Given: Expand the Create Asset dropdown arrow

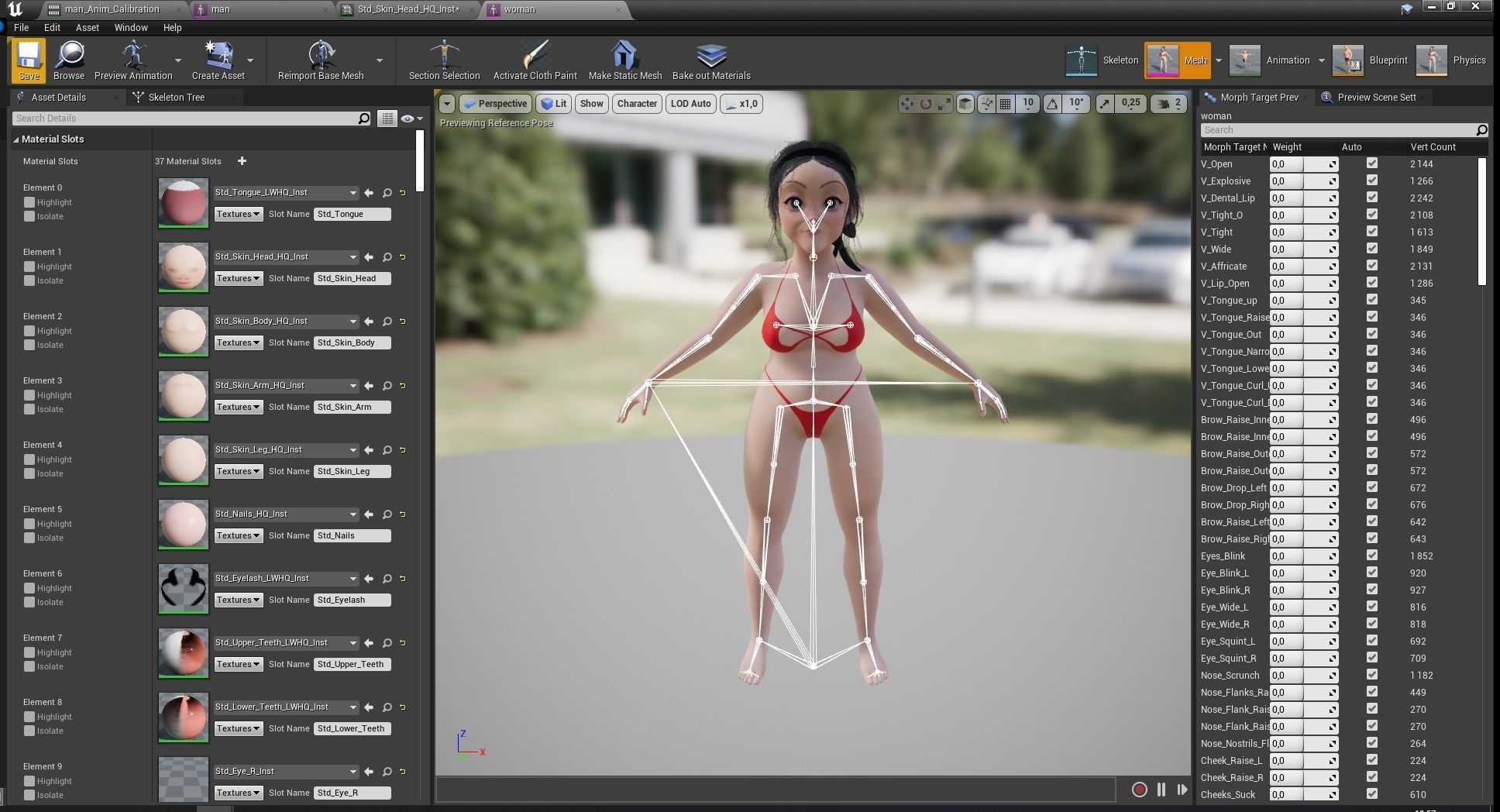Looking at the screenshot, I should 250,60.
